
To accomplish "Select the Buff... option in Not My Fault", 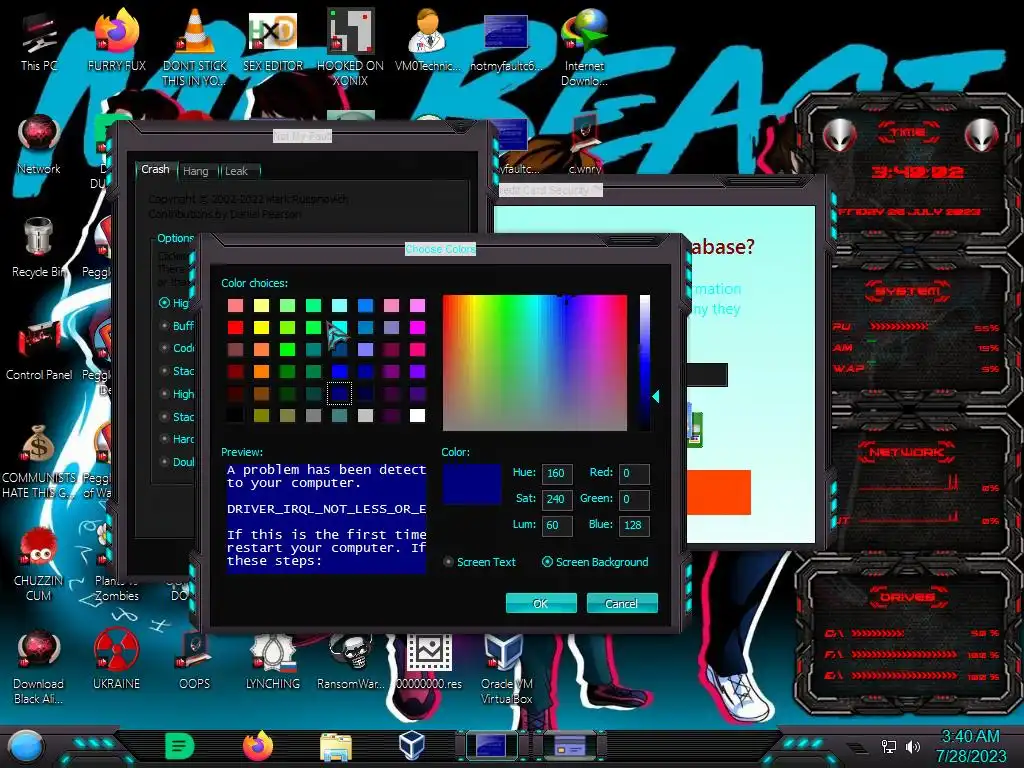I will (177, 326).
